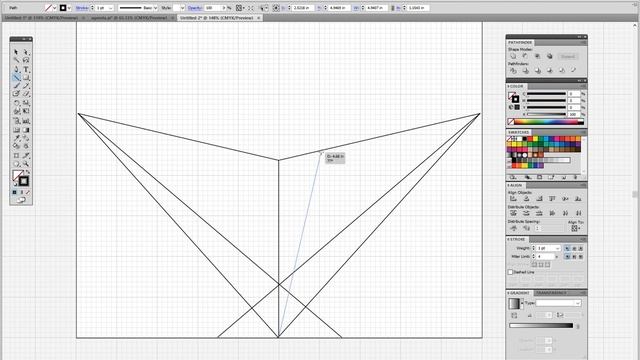Select the Column Graph tool
The width and height of the screenshot is (640, 360).
26,121
